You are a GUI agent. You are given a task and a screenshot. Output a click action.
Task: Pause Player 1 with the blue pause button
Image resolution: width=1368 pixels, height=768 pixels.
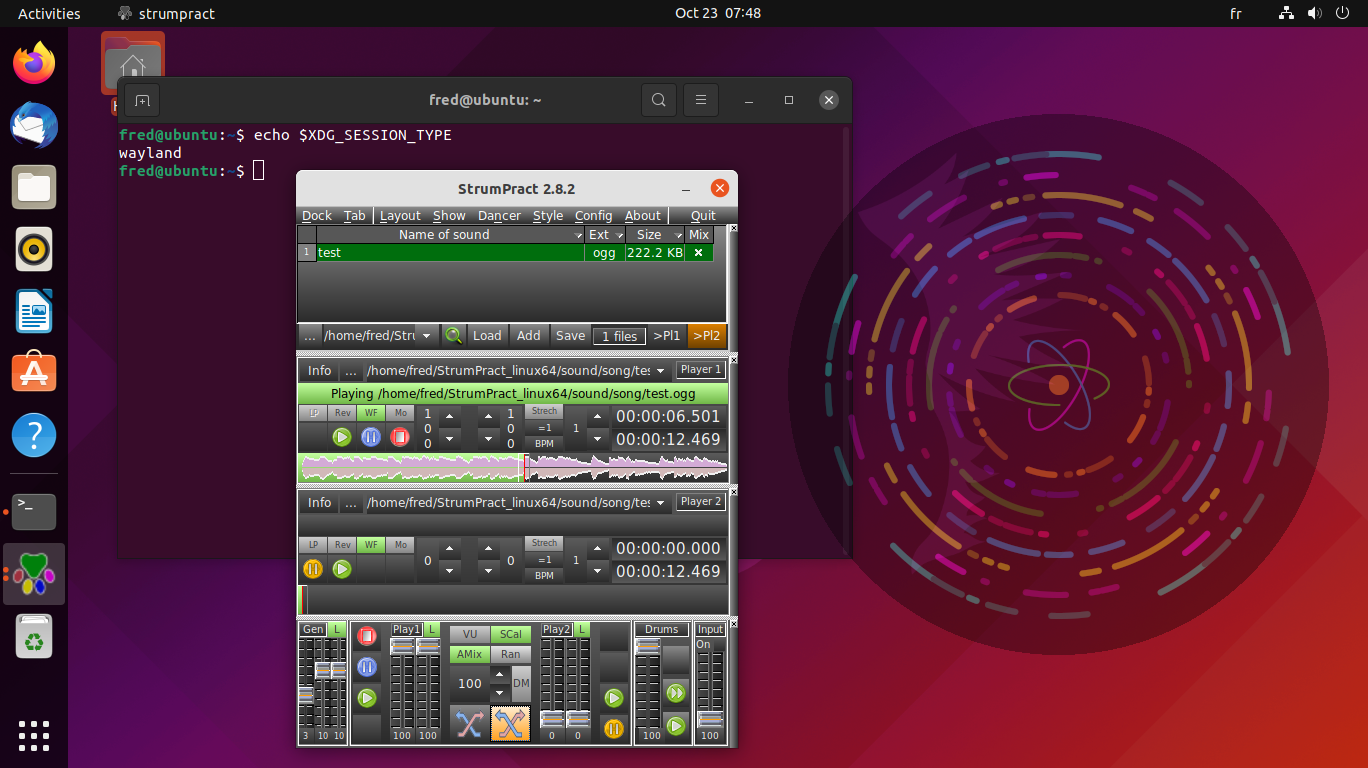(x=371, y=437)
